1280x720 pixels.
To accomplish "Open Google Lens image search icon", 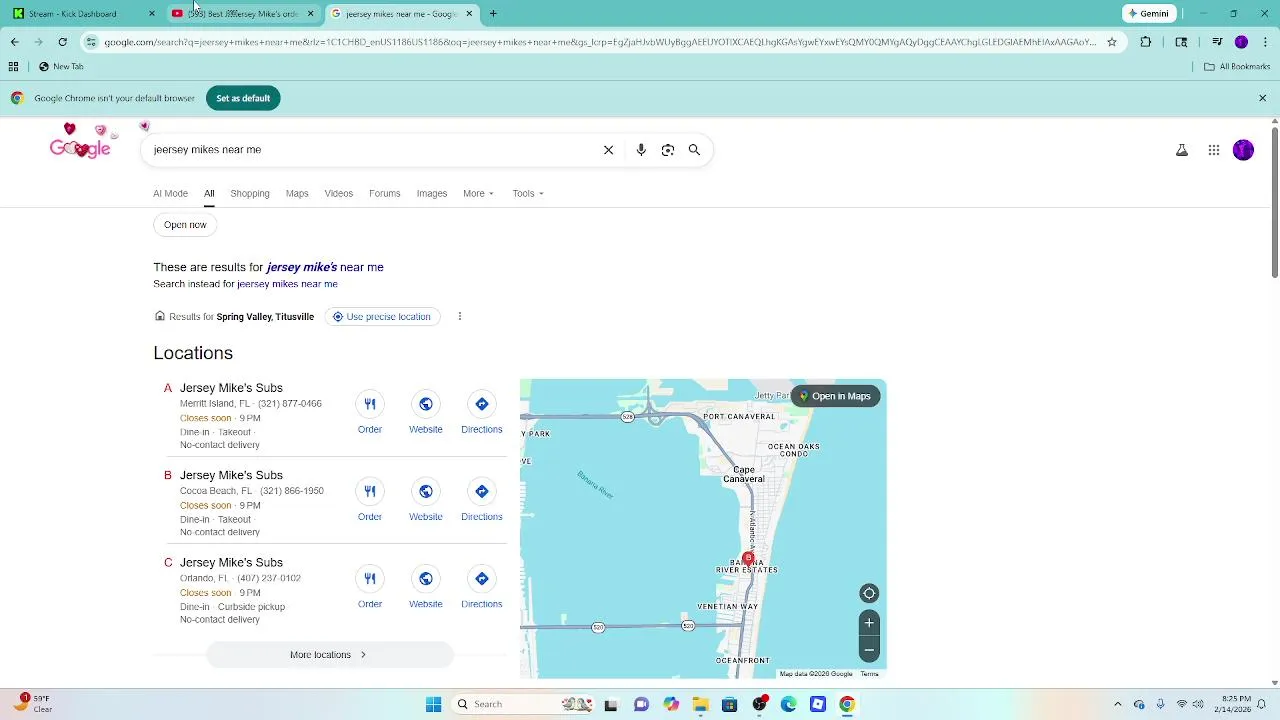I will 668,150.
